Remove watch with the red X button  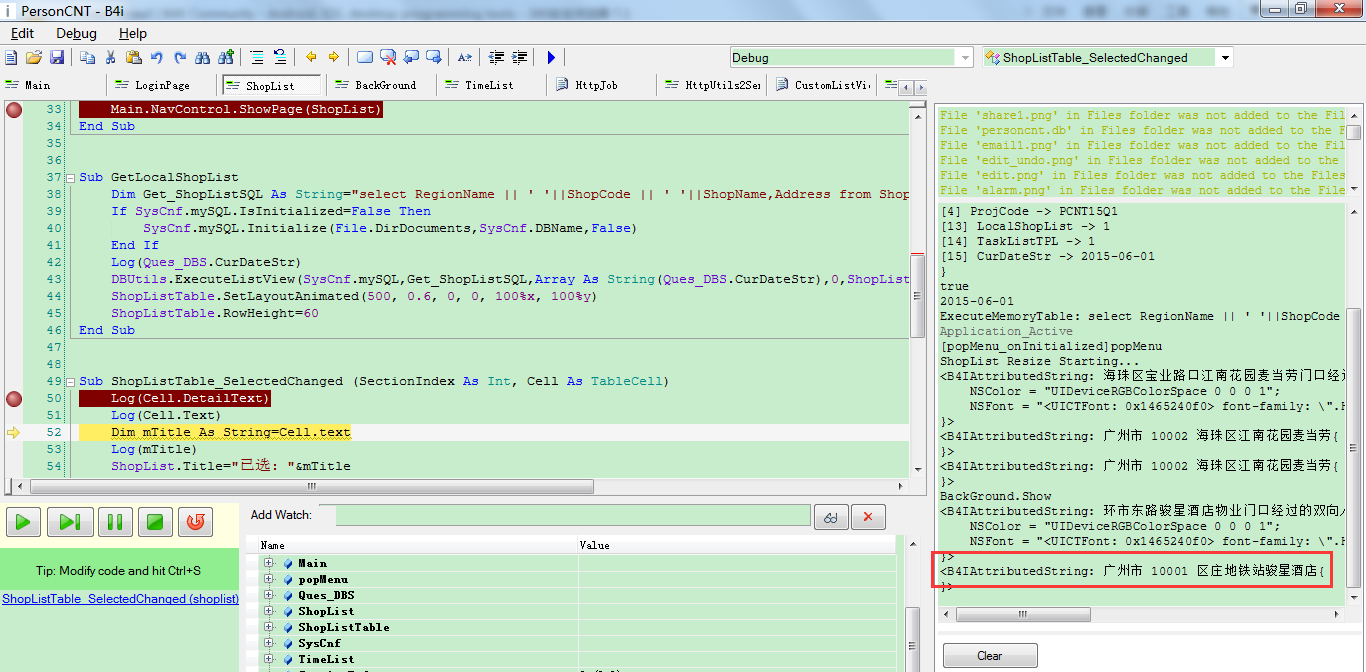click(867, 516)
